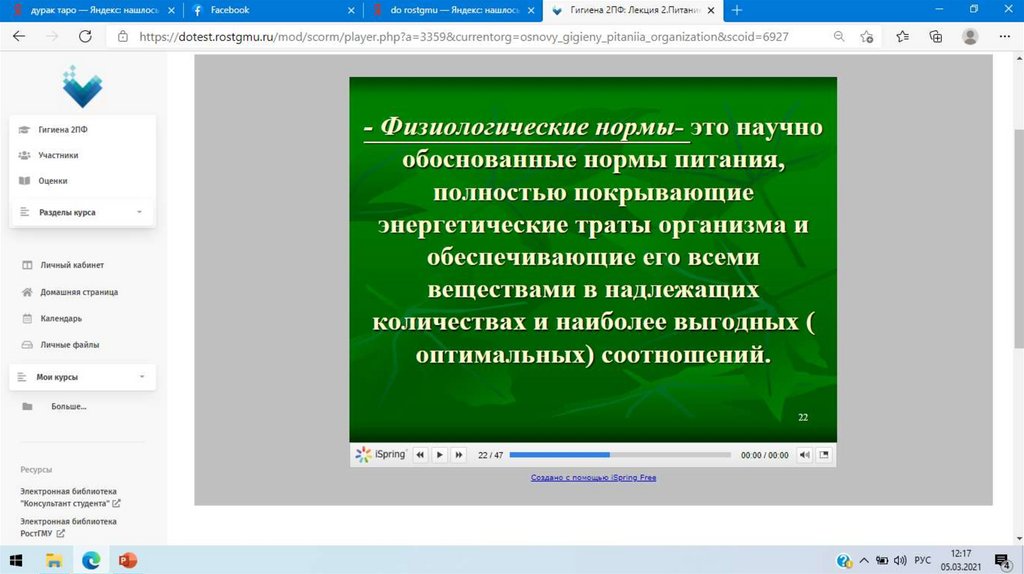Go to Домашняя страница

79,292
